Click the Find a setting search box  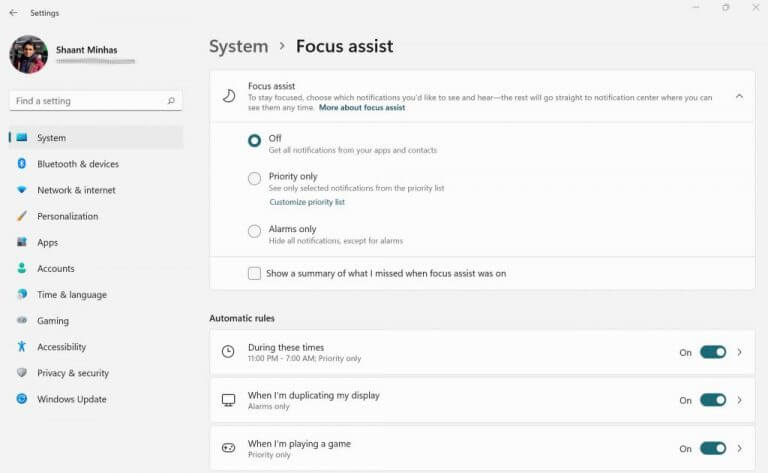[x=96, y=101]
